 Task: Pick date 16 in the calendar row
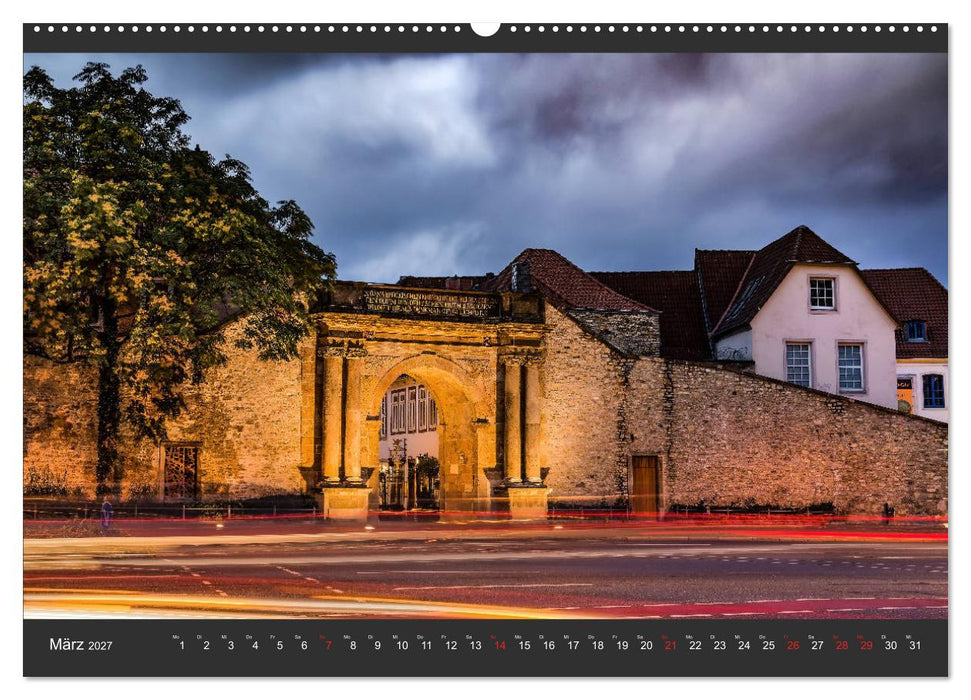click(549, 645)
